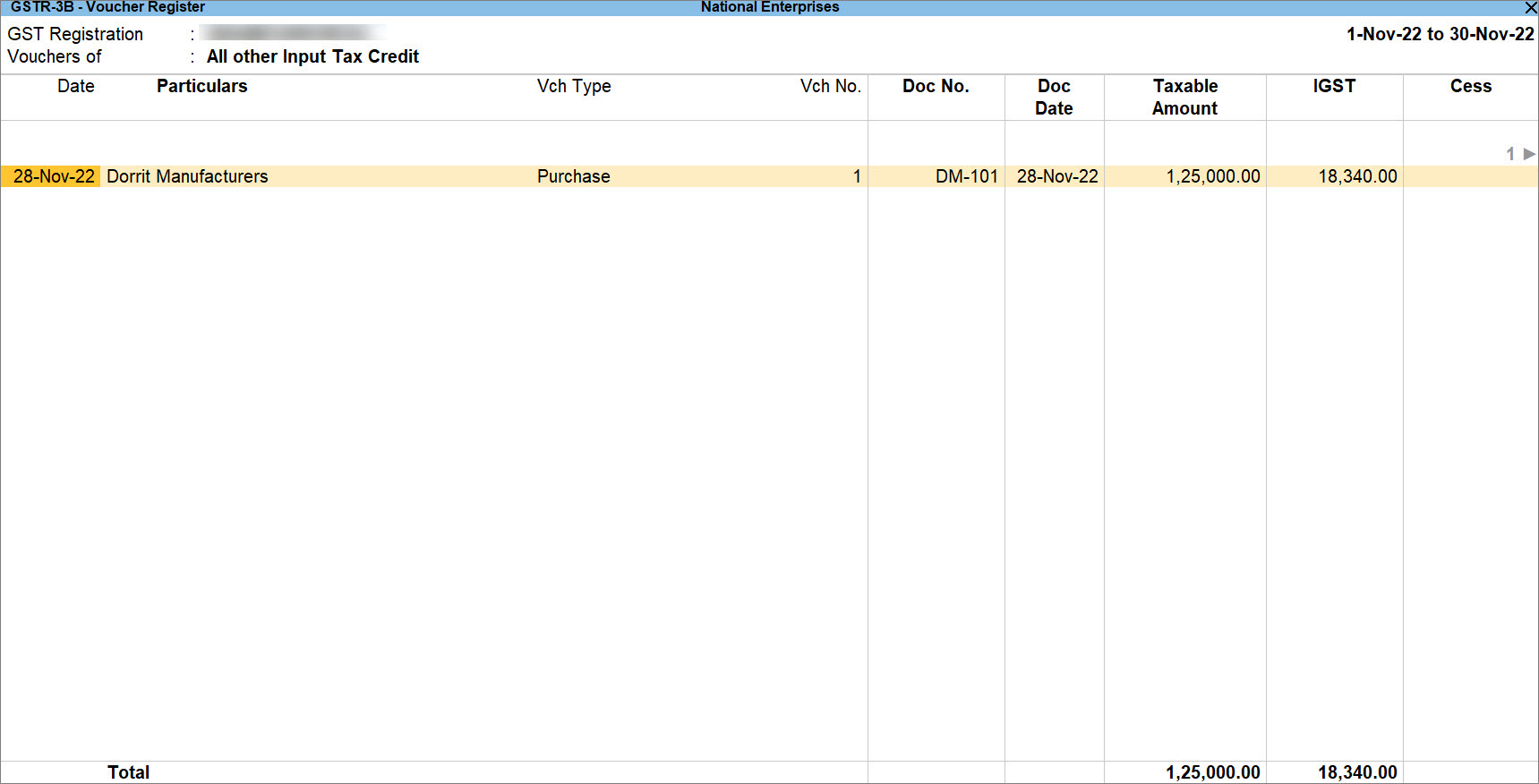This screenshot has width=1539, height=784.
Task: Click the row's taxable amount 1,25,000.00
Action: click(1212, 176)
